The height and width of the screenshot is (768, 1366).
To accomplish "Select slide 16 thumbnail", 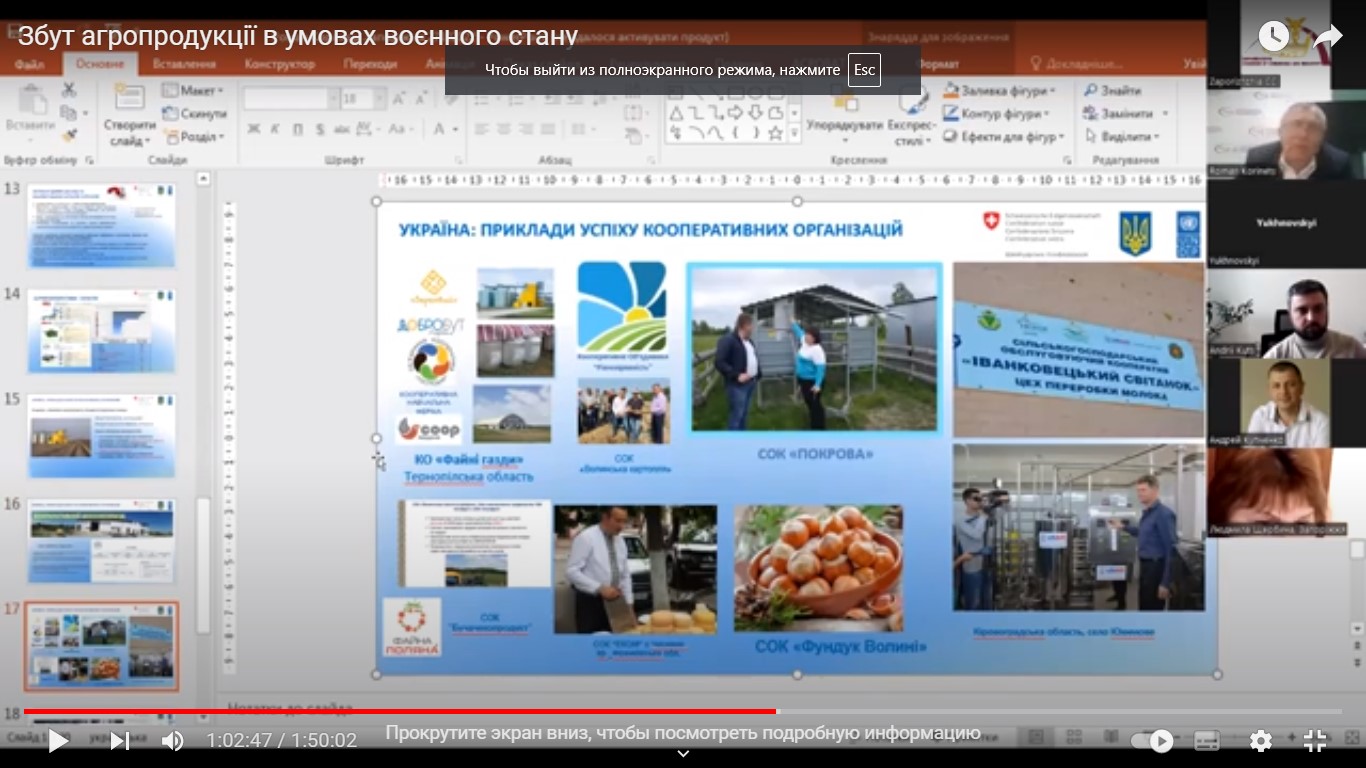I will [x=102, y=541].
